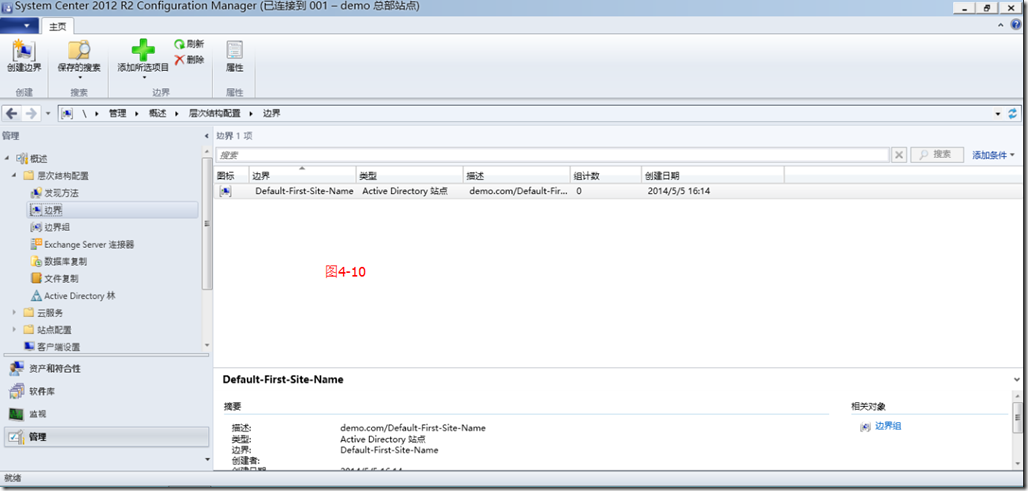Expand the 站点配置 folder
This screenshot has width=1028, height=491.
click(x=14, y=330)
